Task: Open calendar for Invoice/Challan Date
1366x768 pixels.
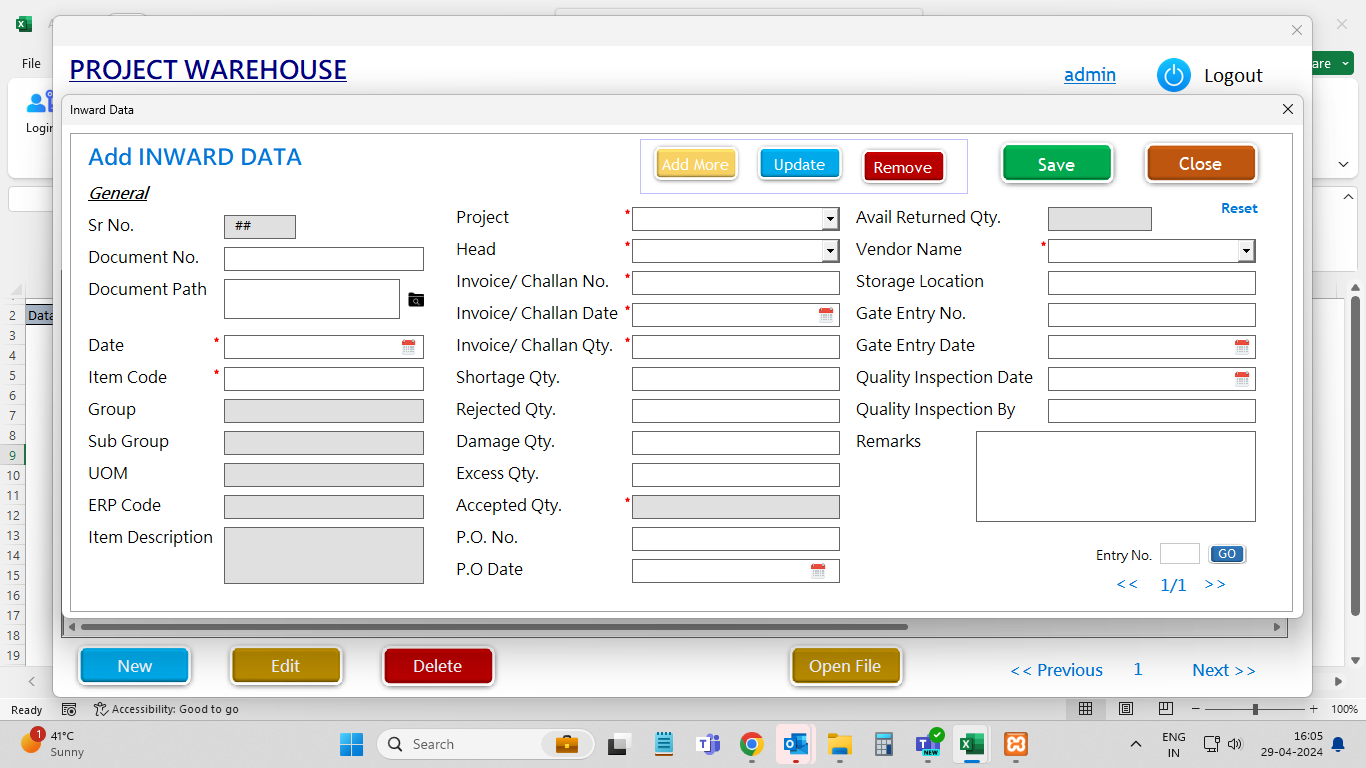Action: 826,315
